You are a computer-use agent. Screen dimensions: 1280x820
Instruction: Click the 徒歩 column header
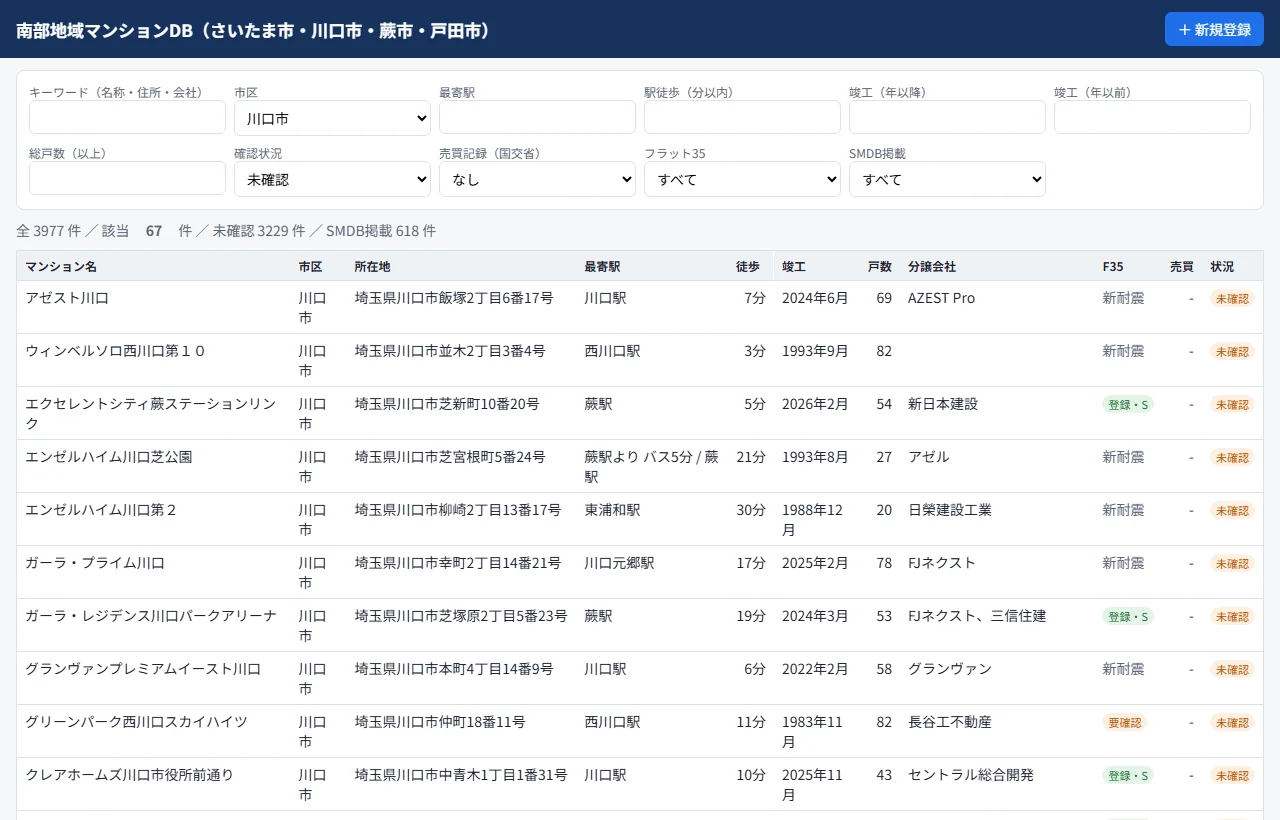tap(748, 267)
